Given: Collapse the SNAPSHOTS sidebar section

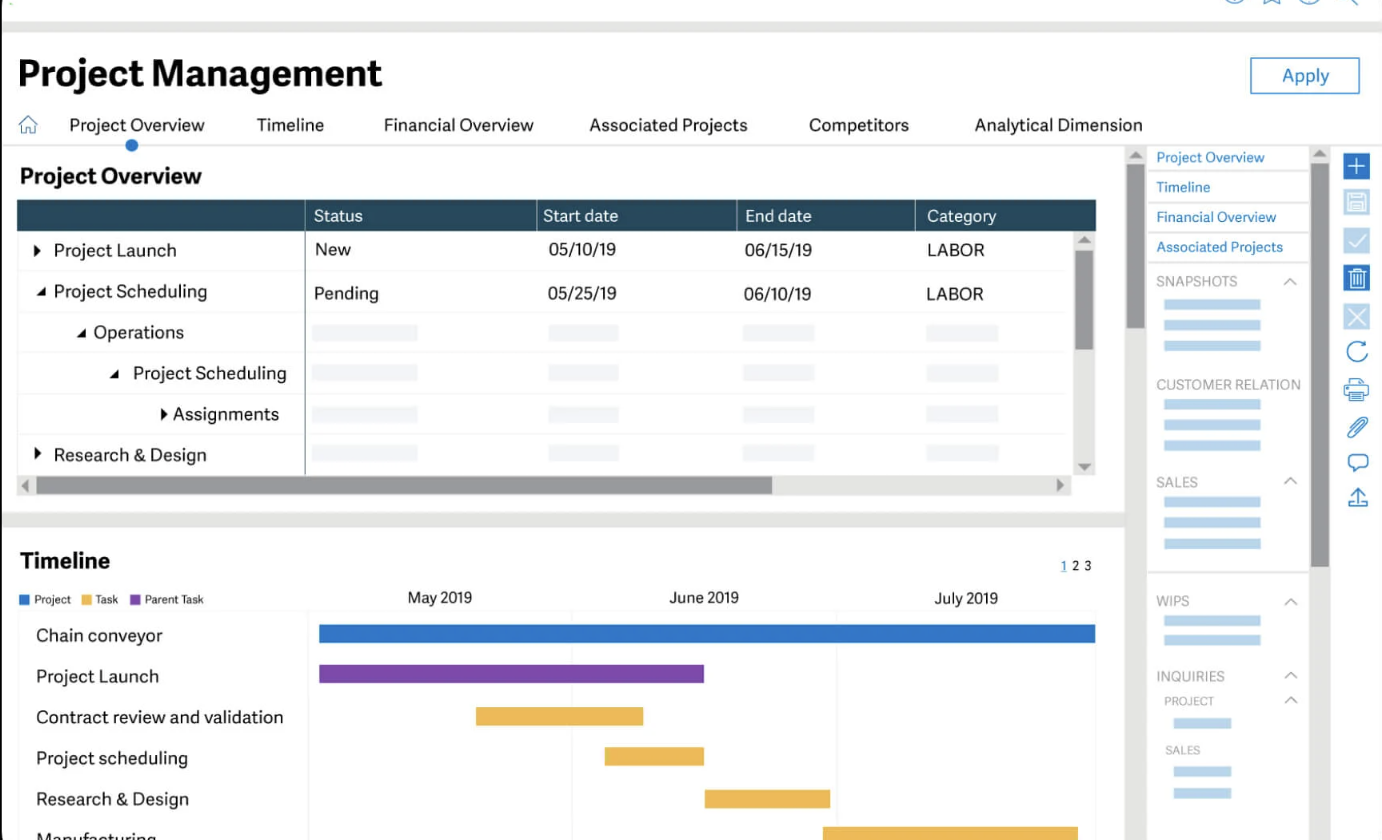Looking at the screenshot, I should pos(1290,282).
